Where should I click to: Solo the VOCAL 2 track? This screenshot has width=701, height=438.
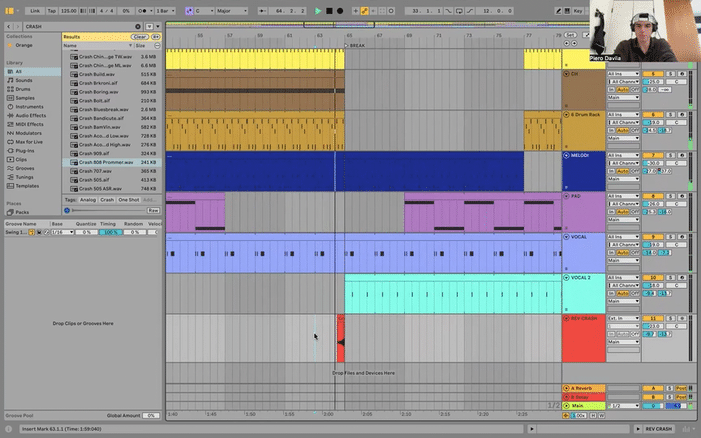pos(670,278)
